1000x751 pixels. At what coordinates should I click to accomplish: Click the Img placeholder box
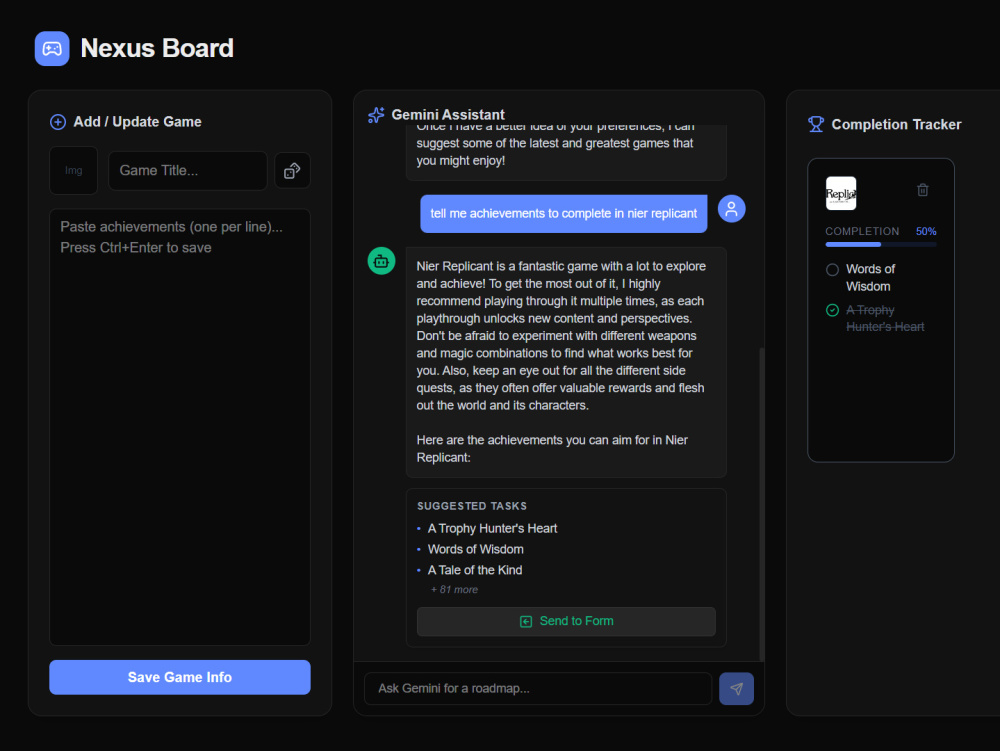tap(73, 170)
